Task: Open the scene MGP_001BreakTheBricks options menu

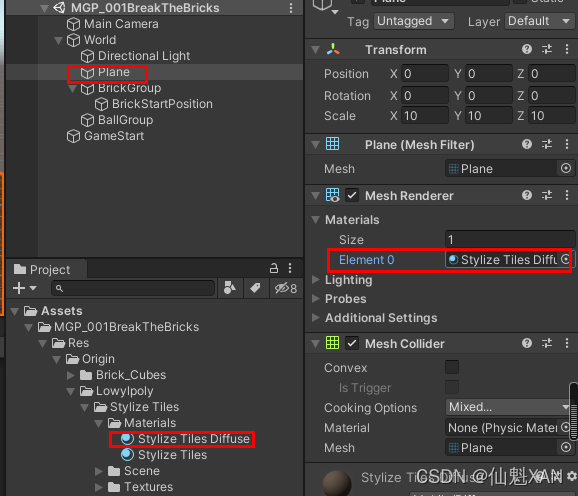Action: point(291,8)
